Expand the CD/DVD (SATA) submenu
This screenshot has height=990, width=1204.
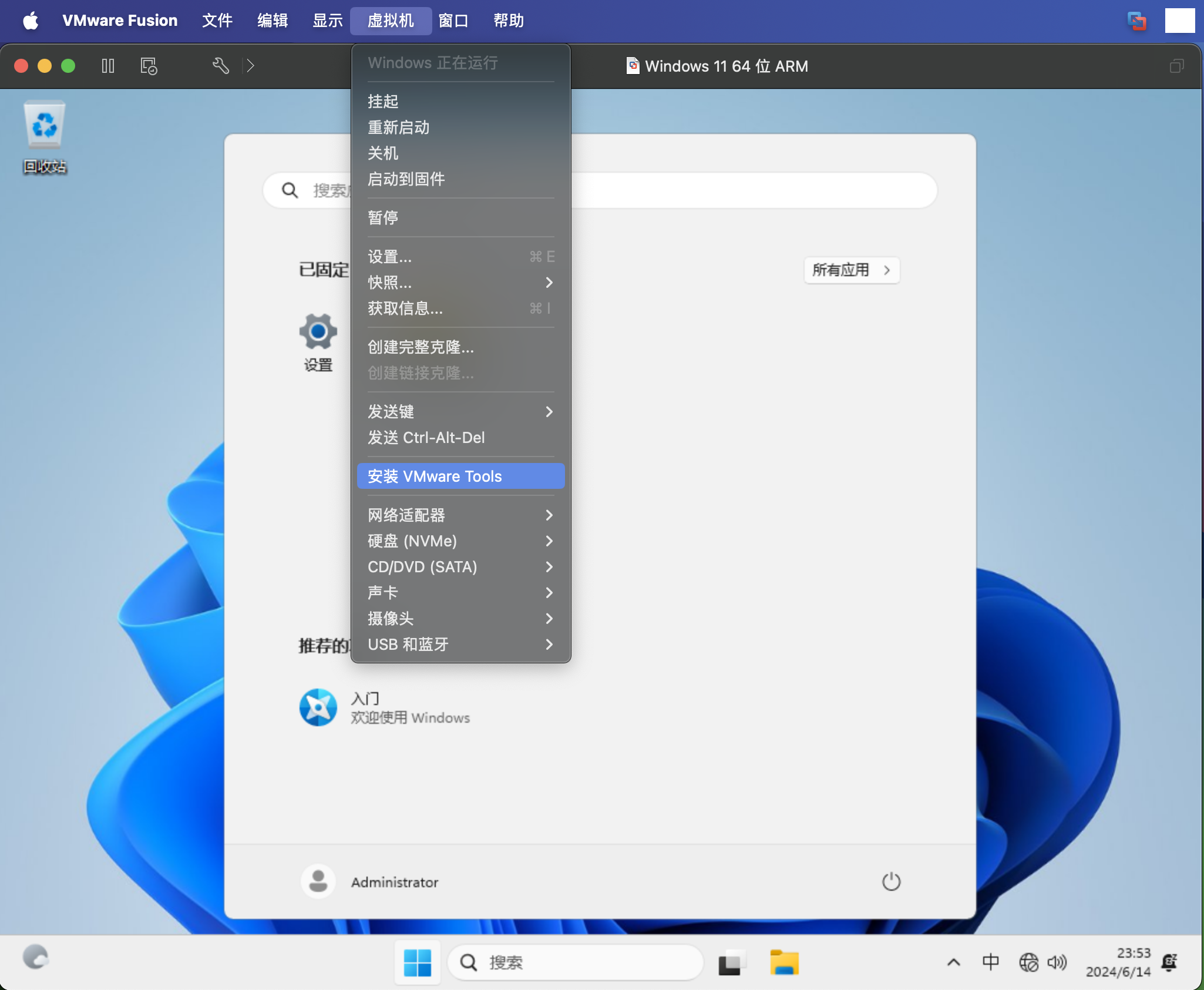460,567
